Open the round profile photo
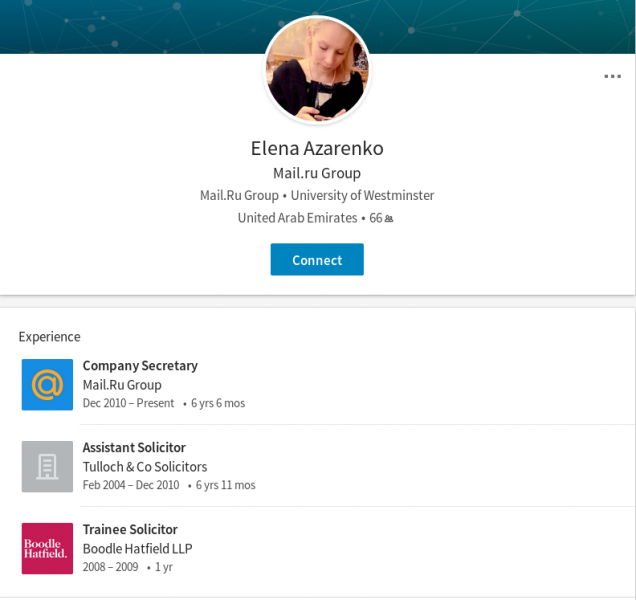Image resolution: width=636 pixels, height=600 pixels. pos(317,70)
